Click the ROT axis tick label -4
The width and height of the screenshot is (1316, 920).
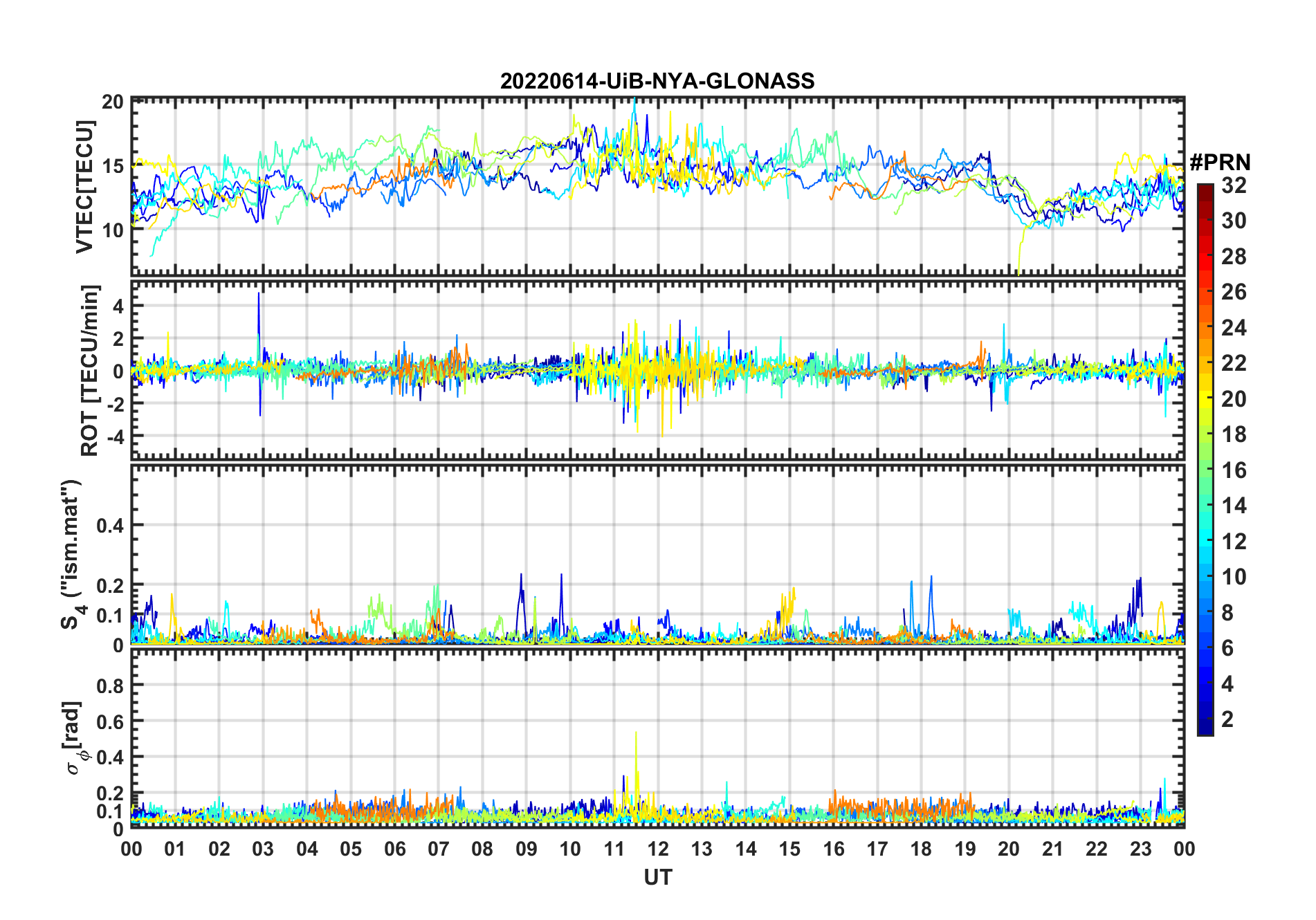coord(114,436)
